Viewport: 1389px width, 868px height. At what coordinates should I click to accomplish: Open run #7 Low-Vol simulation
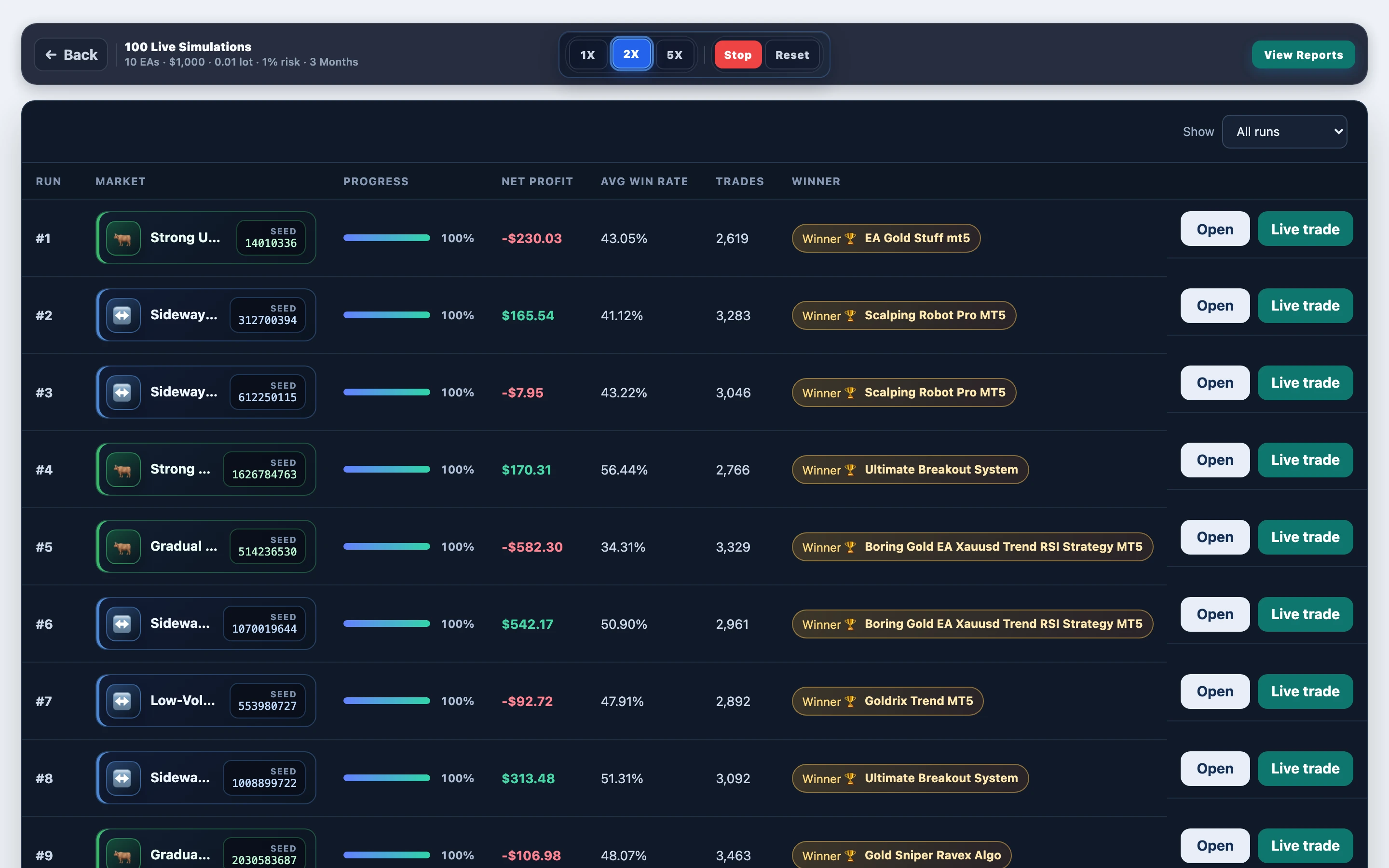coord(1214,691)
